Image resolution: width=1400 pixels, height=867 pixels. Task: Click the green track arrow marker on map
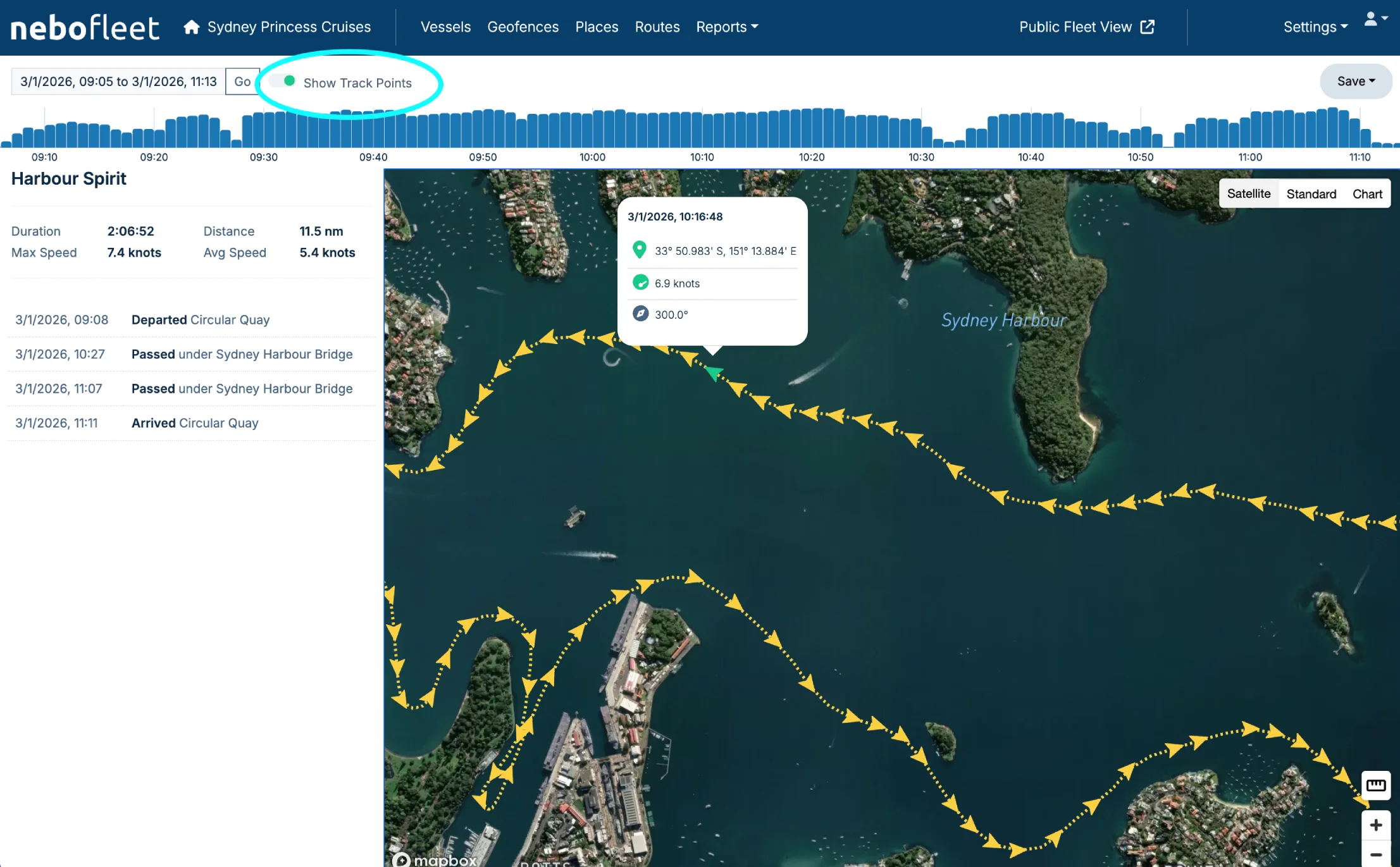pos(714,373)
